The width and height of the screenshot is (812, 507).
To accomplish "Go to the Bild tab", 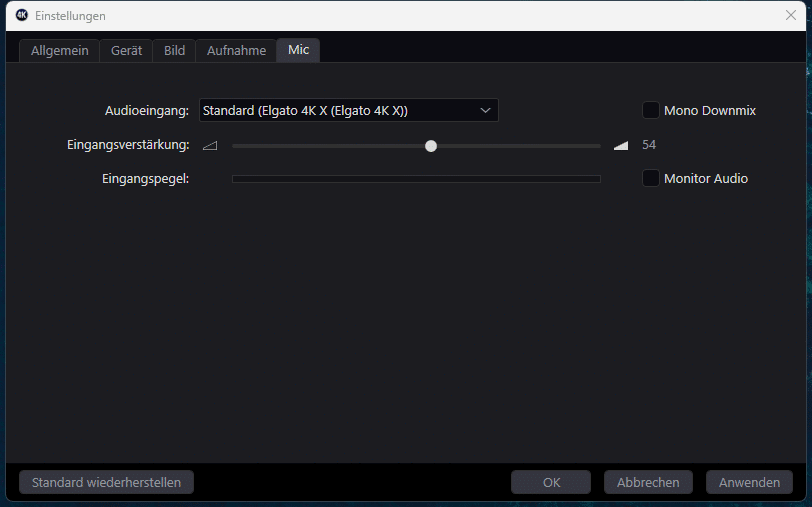I will pos(174,50).
